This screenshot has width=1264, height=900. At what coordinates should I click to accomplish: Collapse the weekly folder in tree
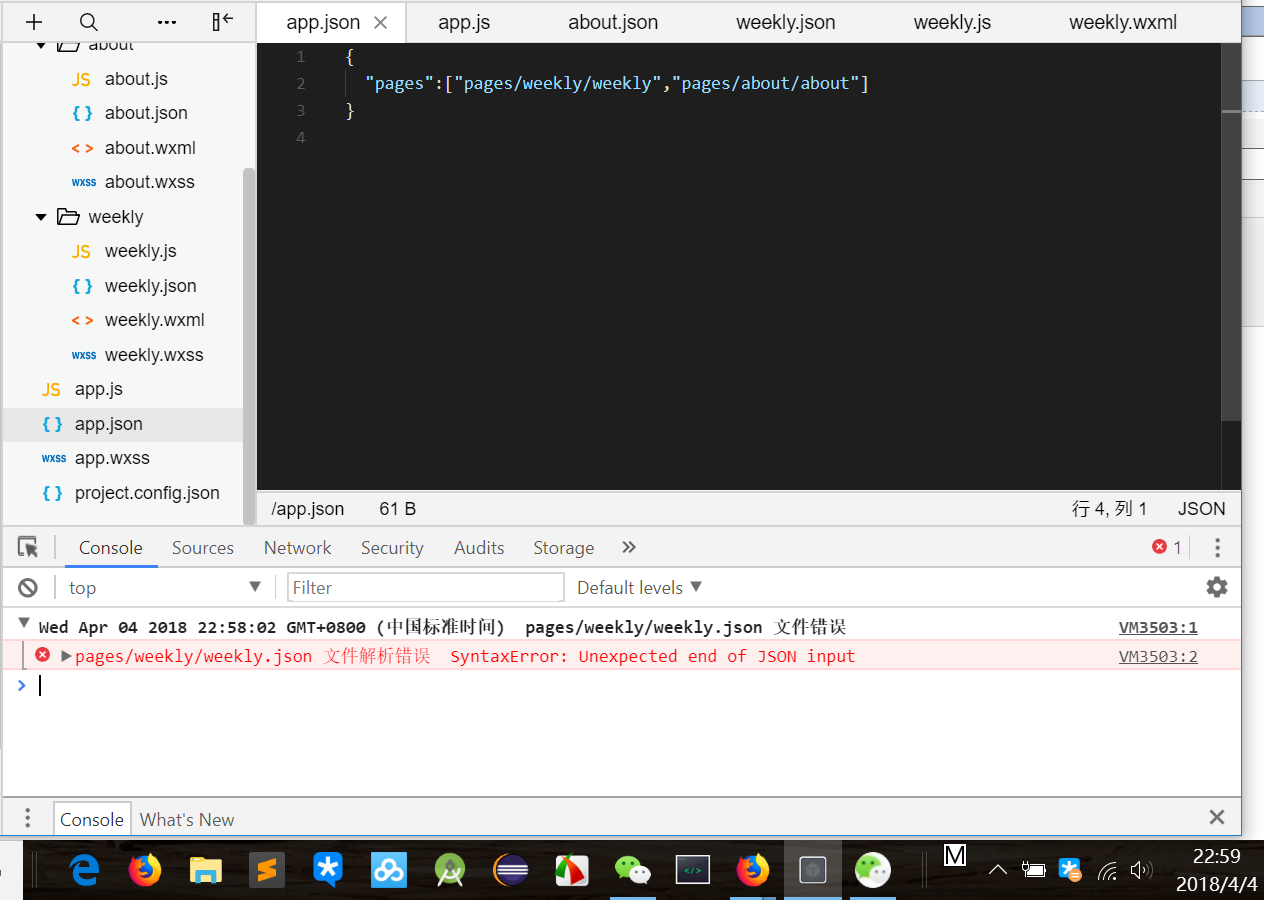[41, 217]
